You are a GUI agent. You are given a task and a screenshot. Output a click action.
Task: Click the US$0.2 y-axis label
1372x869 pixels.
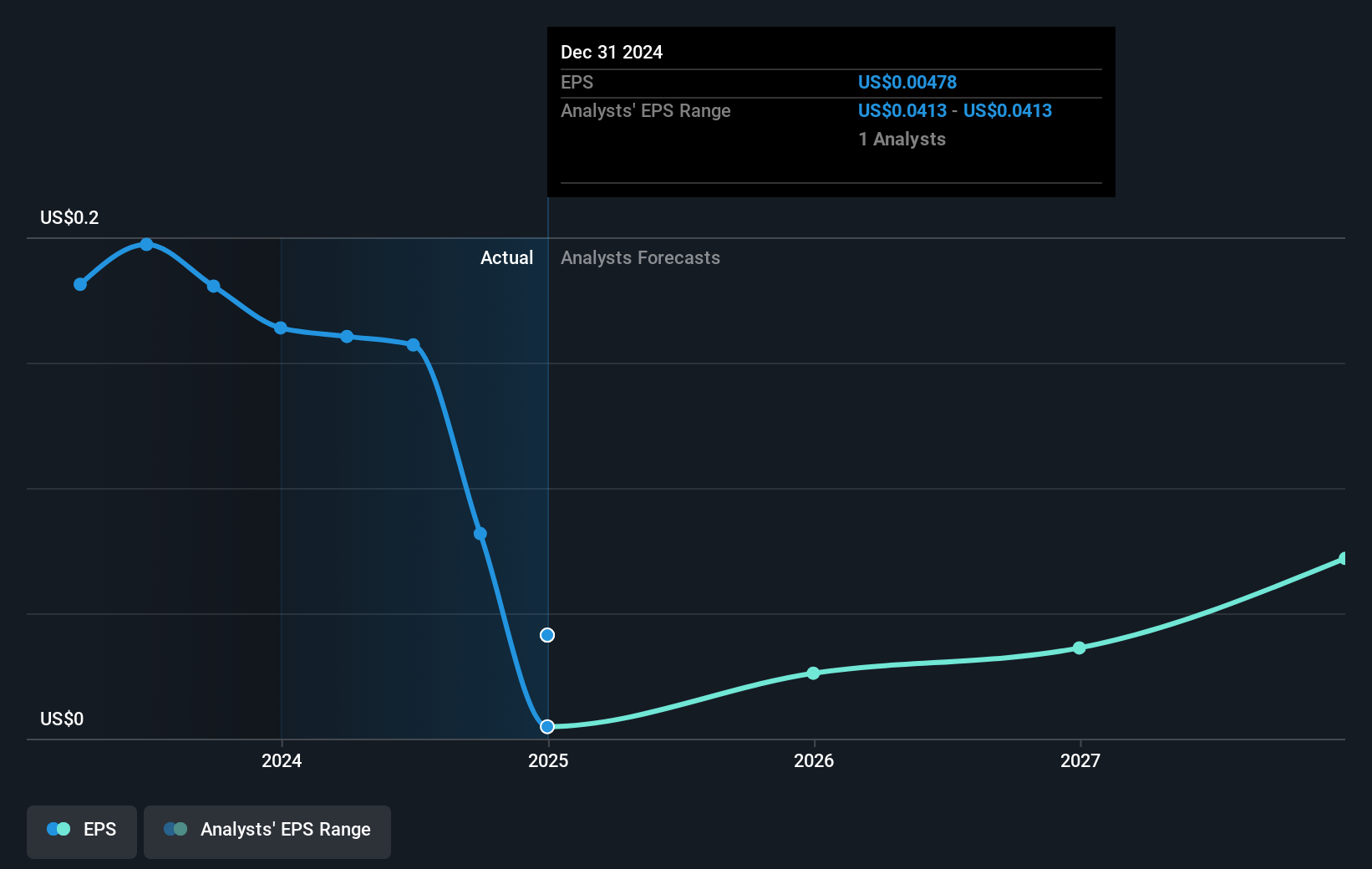(69, 217)
